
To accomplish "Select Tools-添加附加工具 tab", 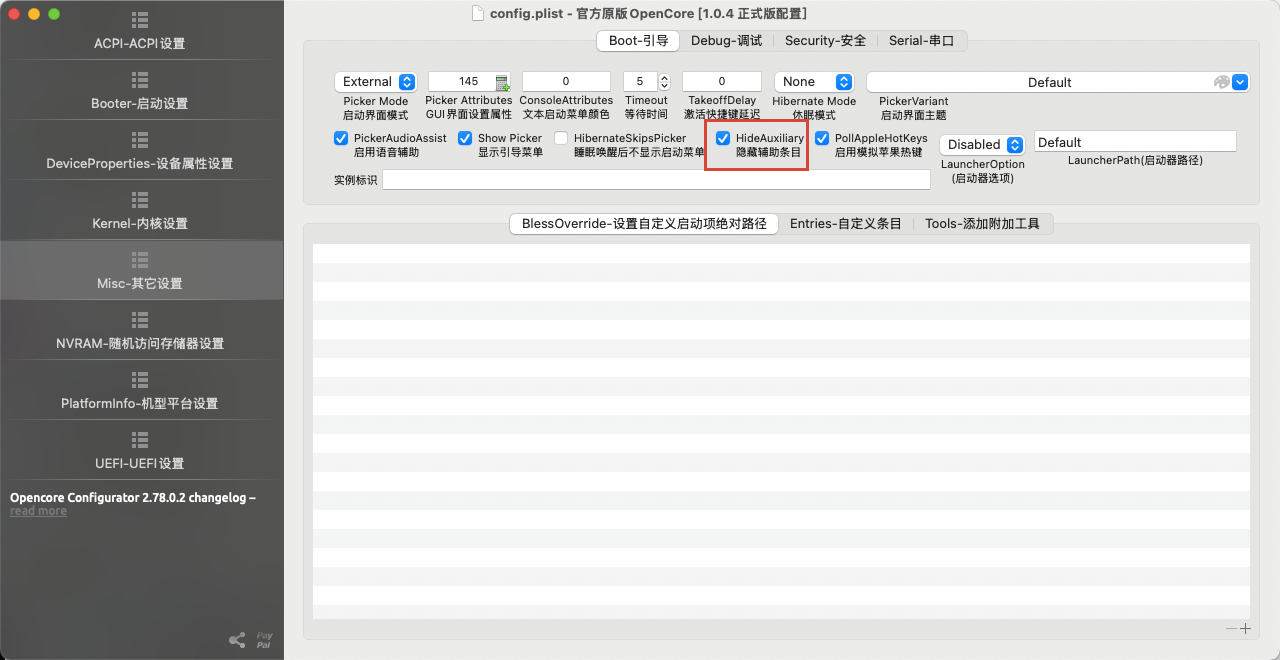I will tap(982, 224).
